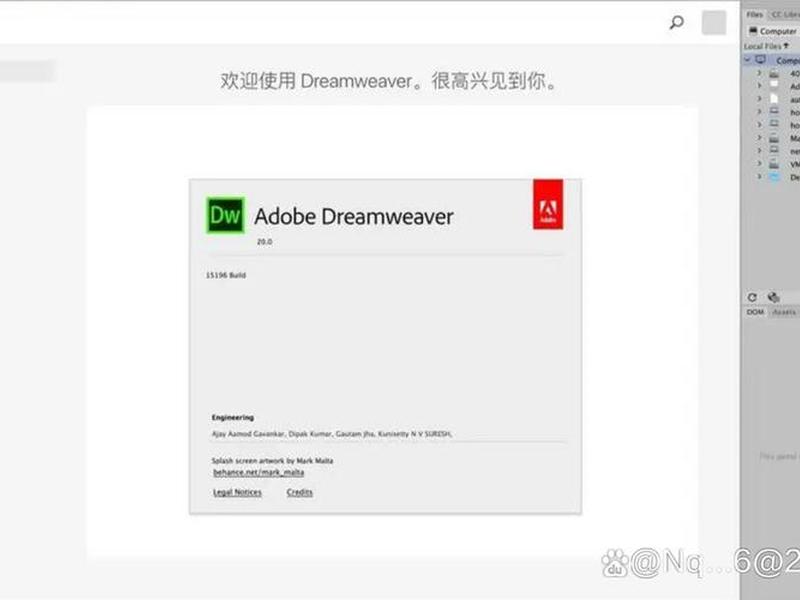
Task: Expand the 'au' file row
Action: (x=759, y=99)
